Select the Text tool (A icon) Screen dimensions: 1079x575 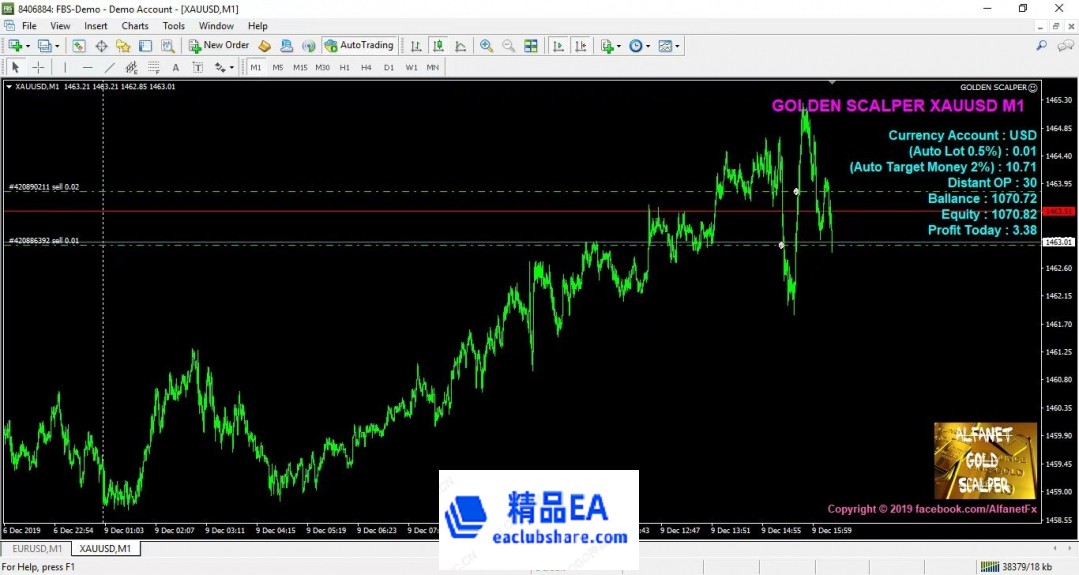(175, 67)
